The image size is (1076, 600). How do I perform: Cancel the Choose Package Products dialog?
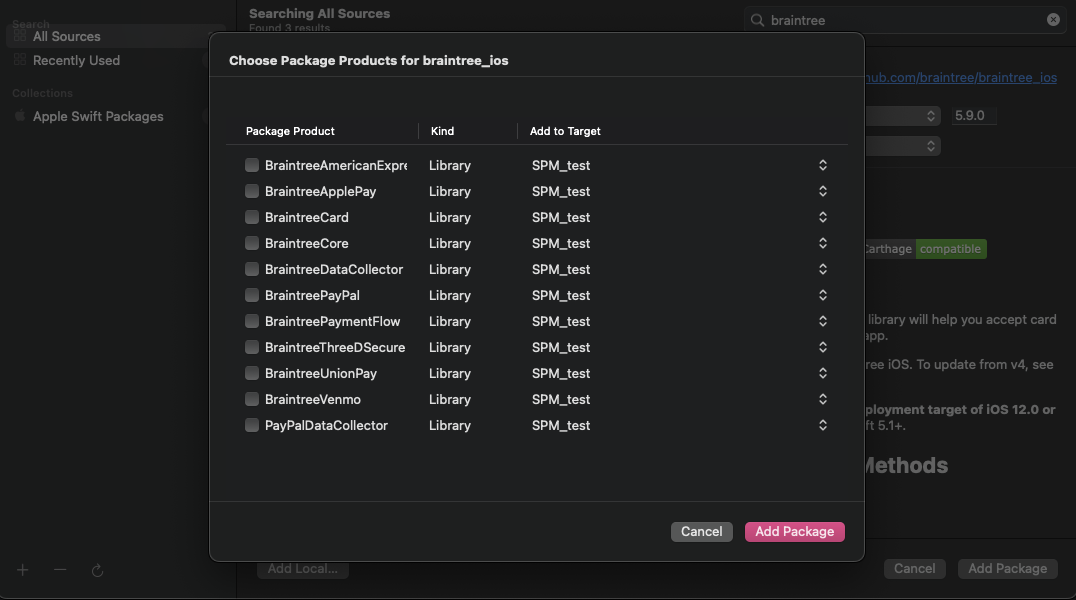[x=701, y=531]
